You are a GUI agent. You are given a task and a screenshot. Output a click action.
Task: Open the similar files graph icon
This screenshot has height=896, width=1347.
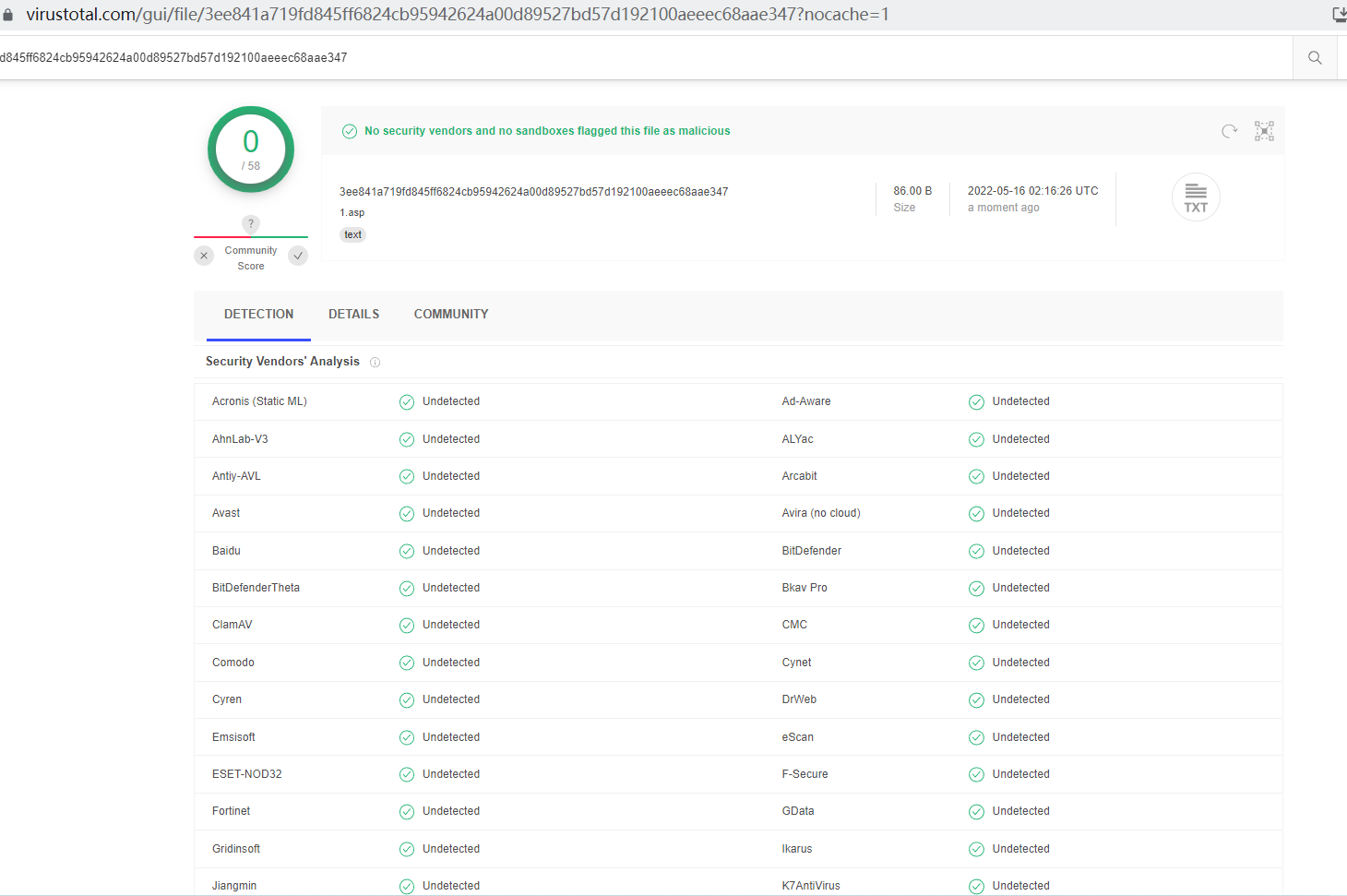click(1264, 131)
